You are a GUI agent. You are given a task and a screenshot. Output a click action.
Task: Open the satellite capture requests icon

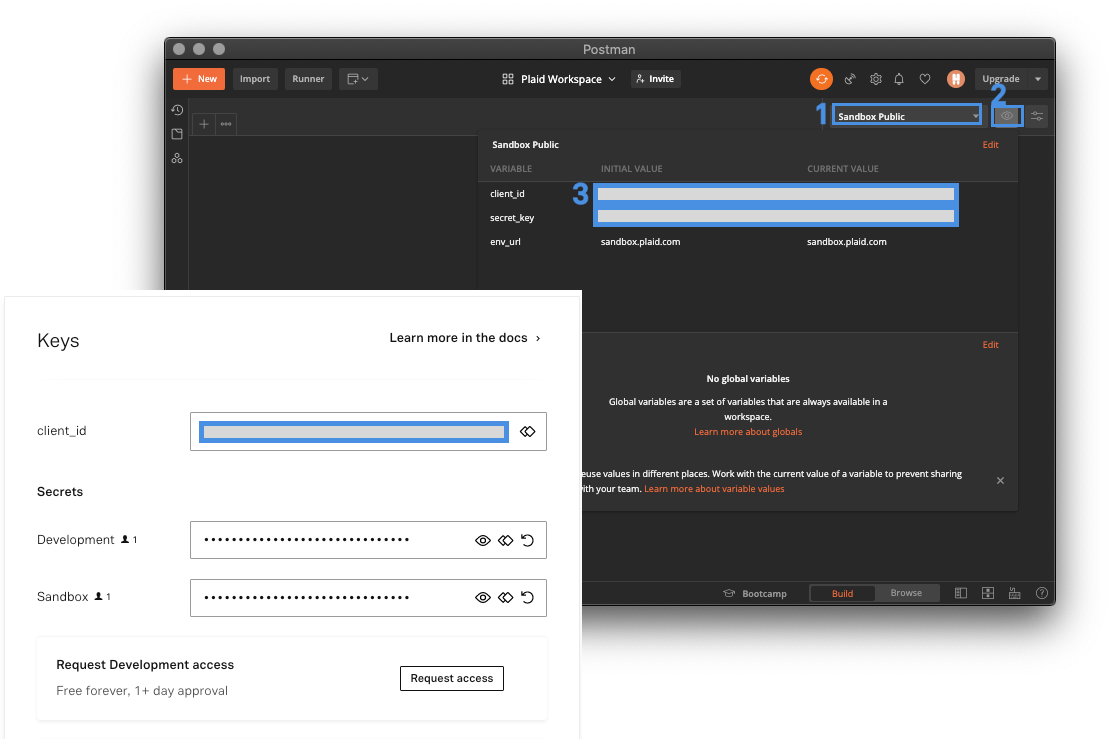850,79
